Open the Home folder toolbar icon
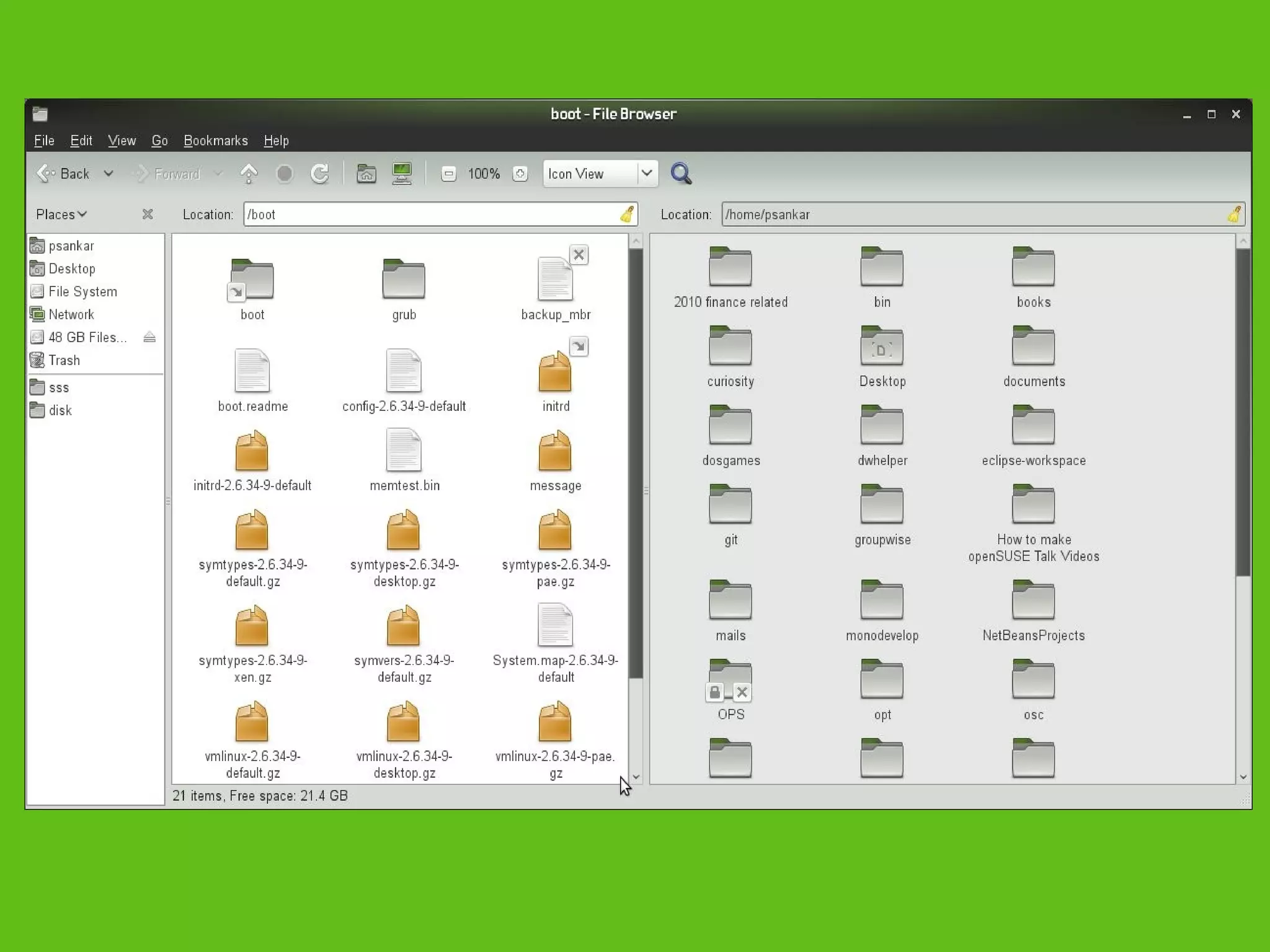The height and width of the screenshot is (952, 1270). pyautogui.click(x=366, y=174)
